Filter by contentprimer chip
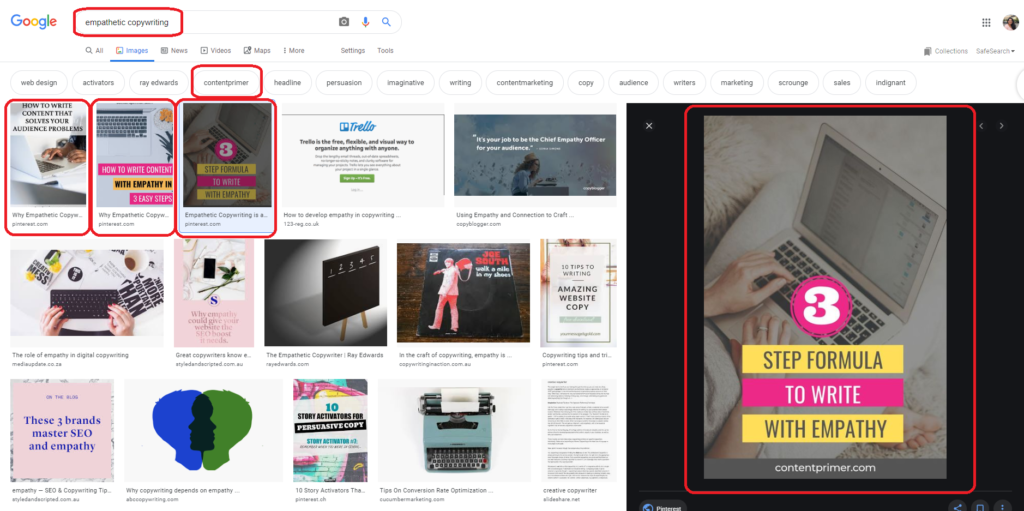Viewport: 1024px width, 511px height. click(226, 83)
